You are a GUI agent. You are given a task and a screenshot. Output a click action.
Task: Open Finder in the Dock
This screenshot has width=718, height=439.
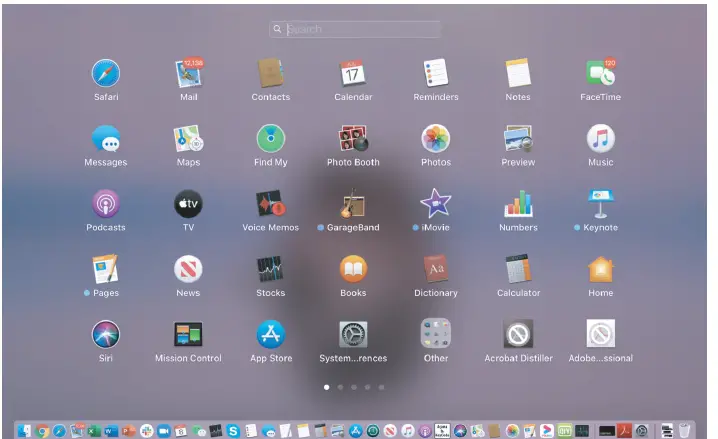tap(24, 431)
